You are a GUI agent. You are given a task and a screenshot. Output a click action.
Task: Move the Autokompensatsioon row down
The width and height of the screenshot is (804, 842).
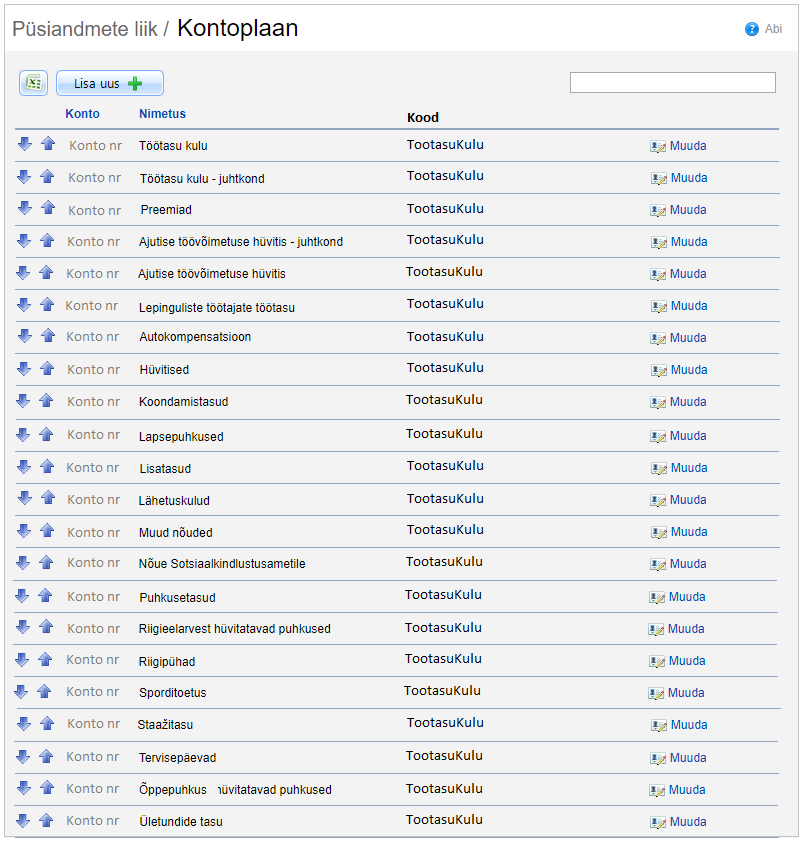(24, 336)
